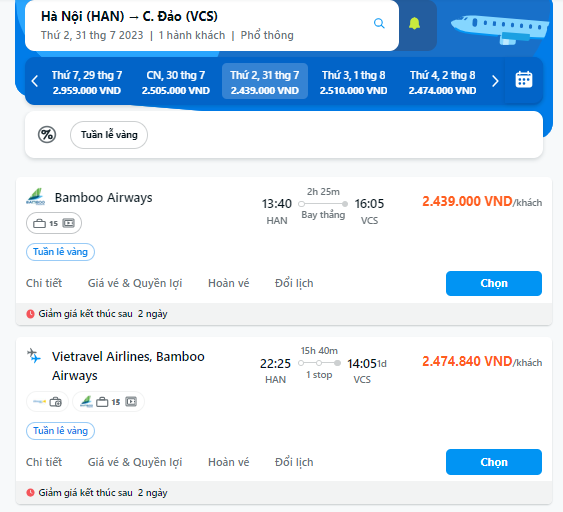This screenshot has height=512, width=563.
Task: Click the percent discount filter icon
Action: coord(47,135)
